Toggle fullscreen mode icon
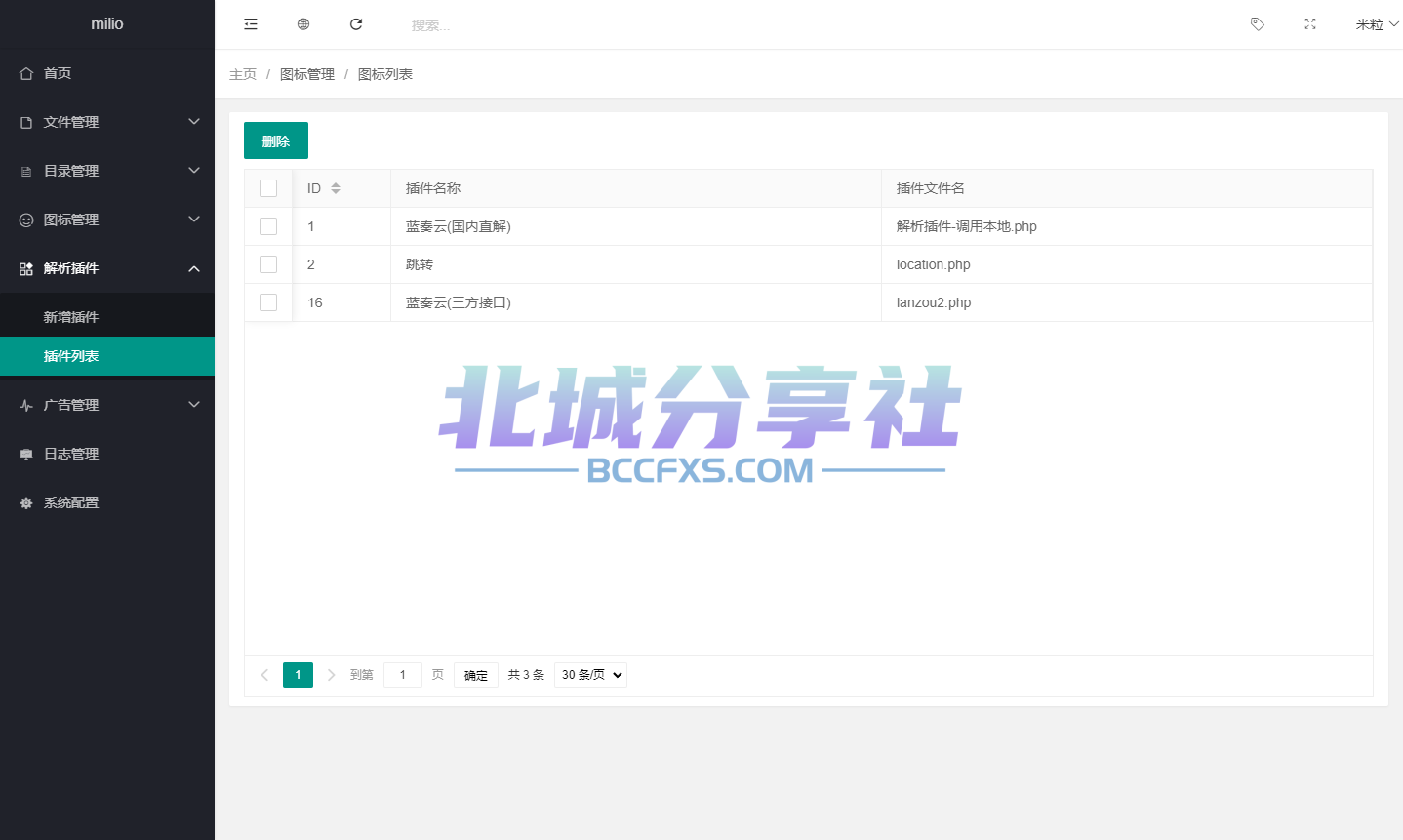This screenshot has height=840, width=1403. click(1310, 24)
